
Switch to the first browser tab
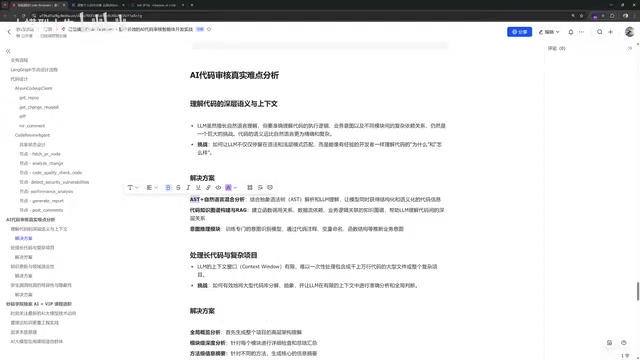pyautogui.click(x=39, y=5)
